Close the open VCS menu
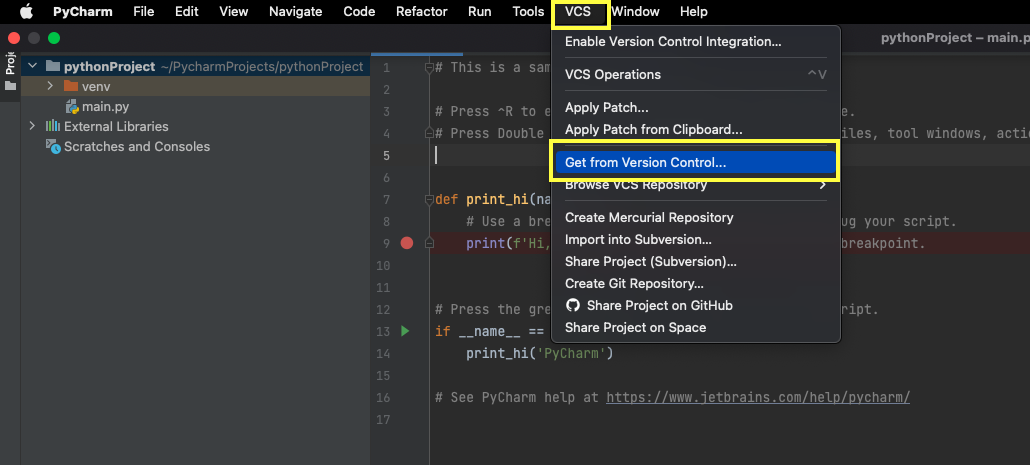This screenshot has width=1030, height=465. point(578,11)
